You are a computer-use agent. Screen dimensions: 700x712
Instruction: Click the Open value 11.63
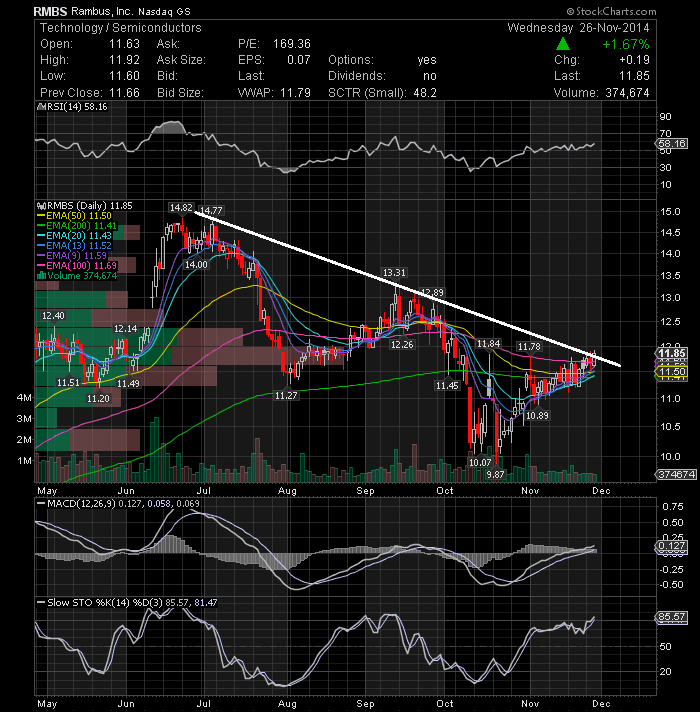click(124, 44)
